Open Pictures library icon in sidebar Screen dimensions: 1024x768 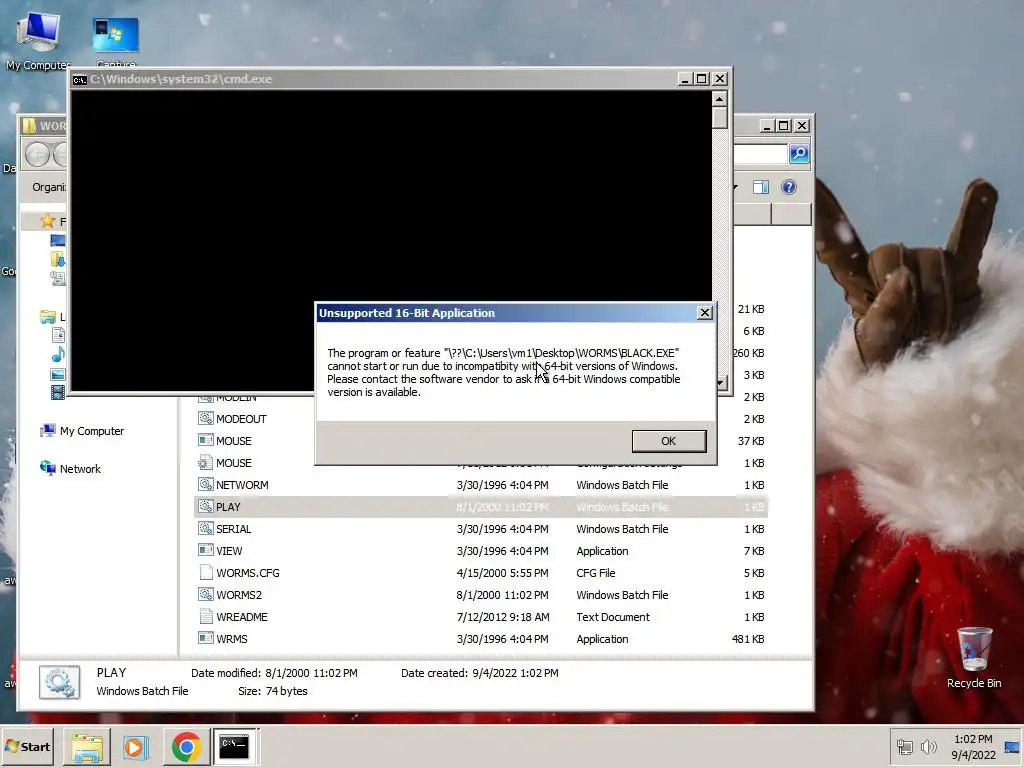pos(58,374)
